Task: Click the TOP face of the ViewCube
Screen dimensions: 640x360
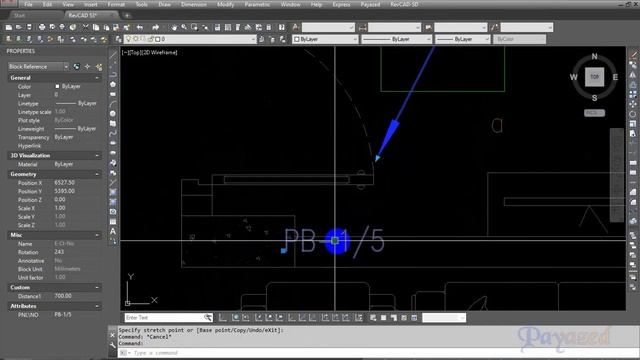Action: [x=594, y=77]
